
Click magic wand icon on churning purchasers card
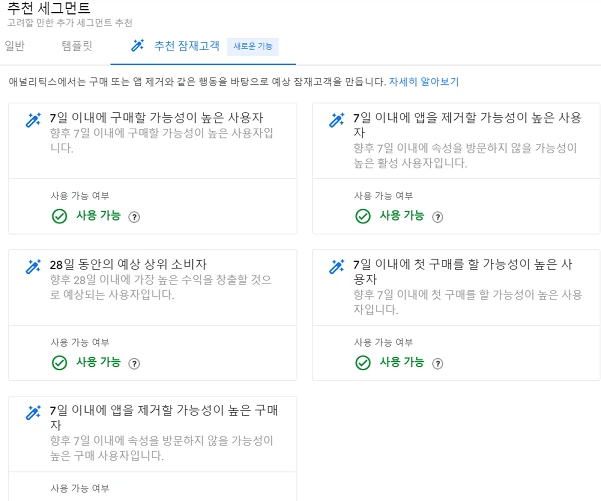coord(33,413)
